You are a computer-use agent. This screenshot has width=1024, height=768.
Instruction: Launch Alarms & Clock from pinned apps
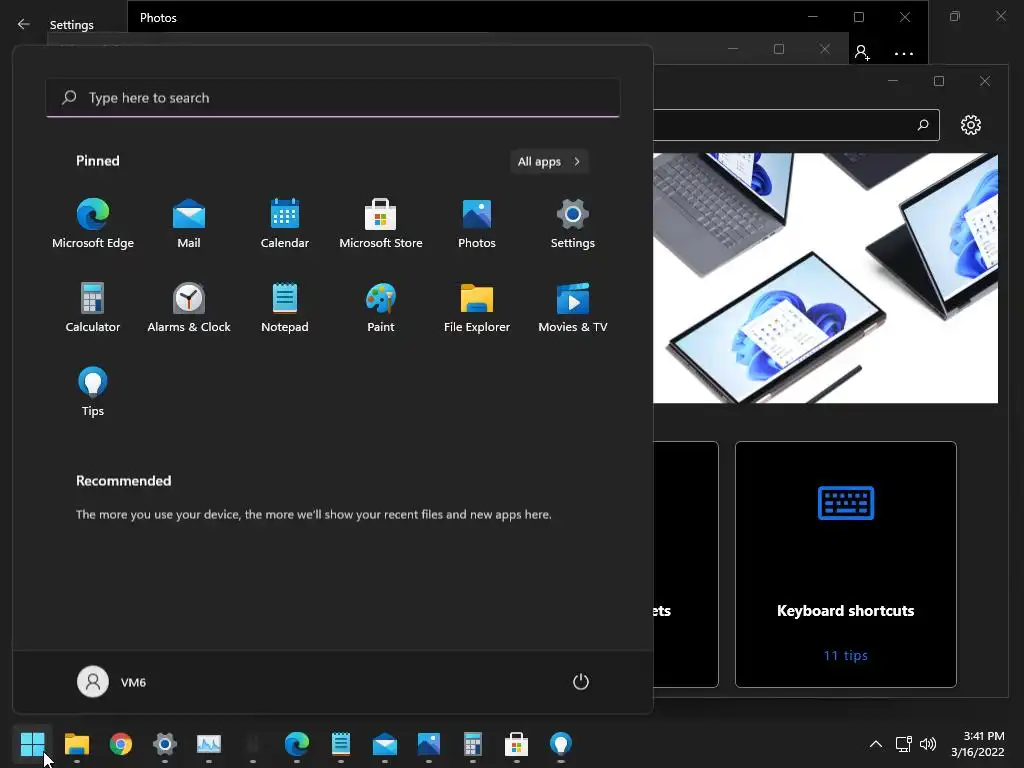[189, 308]
